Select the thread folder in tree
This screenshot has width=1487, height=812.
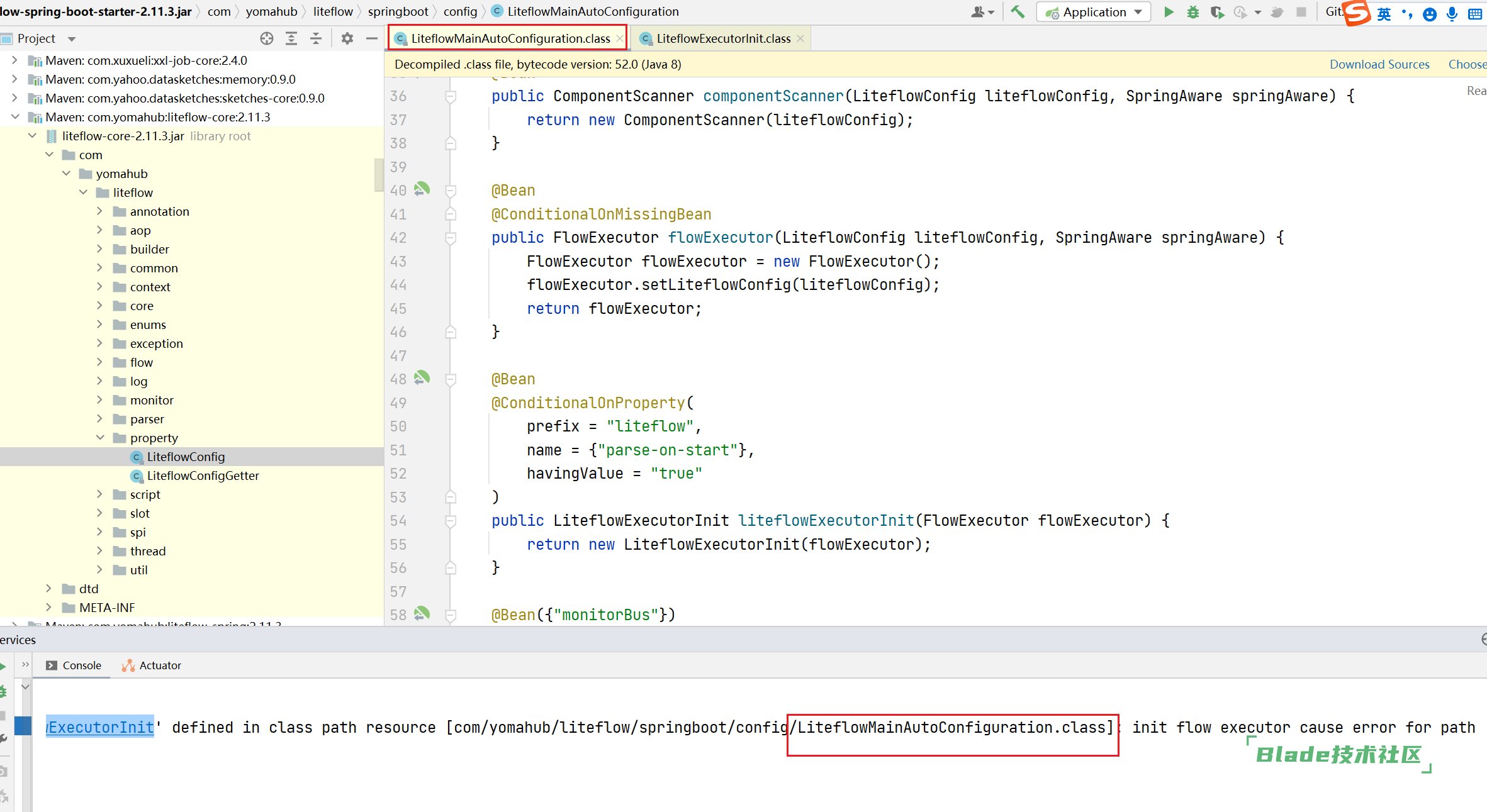tap(148, 551)
